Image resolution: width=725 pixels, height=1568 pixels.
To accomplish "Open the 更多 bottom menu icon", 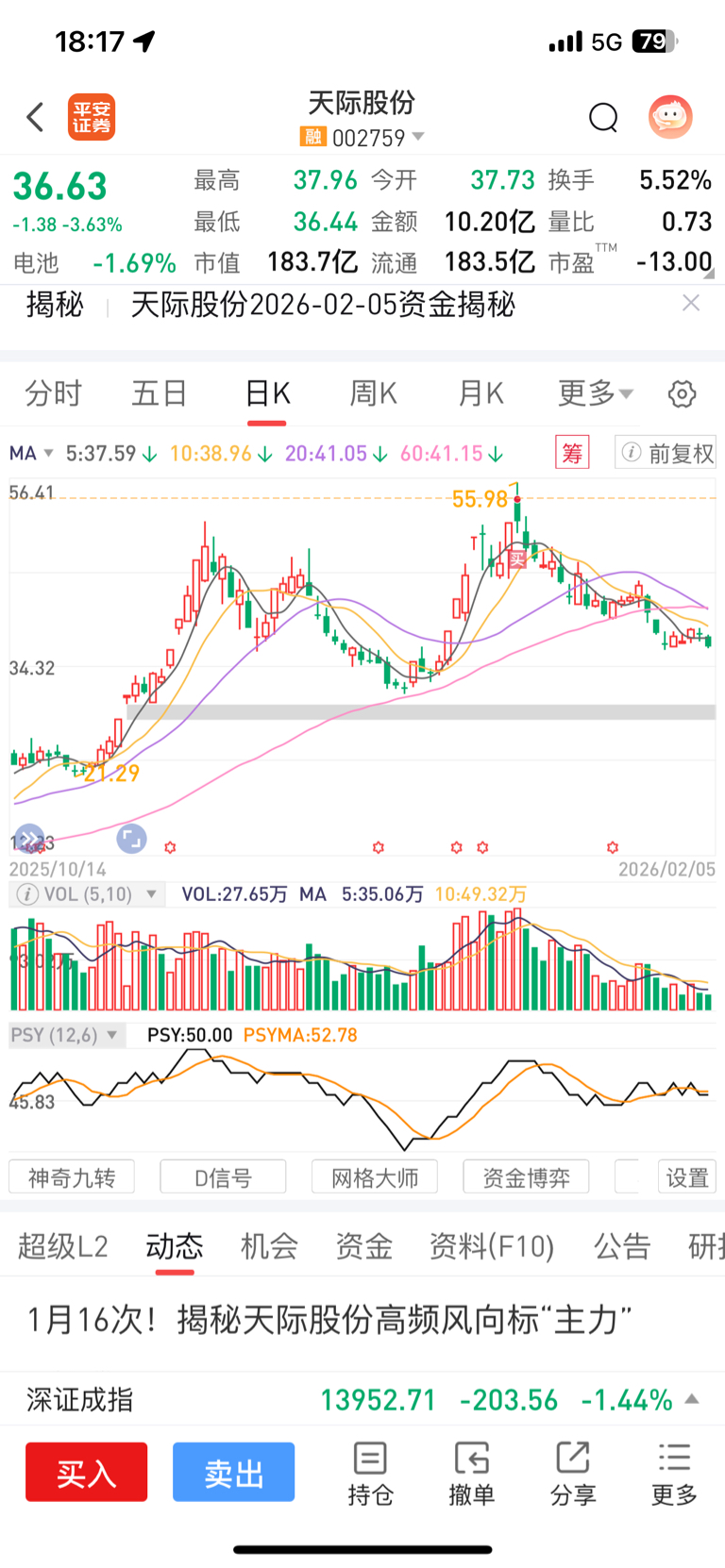I will 674,1473.
